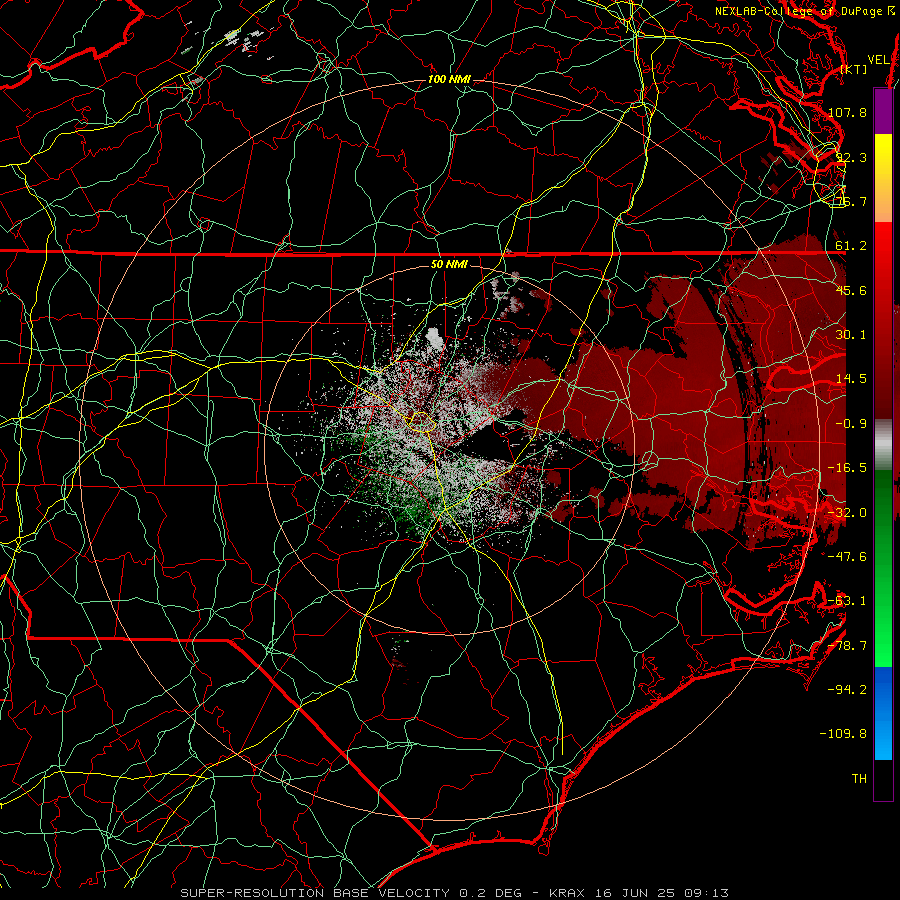Click the SUPER-RESOLUTION BASE VELOCITY caption text
900x900 pixels.
pyautogui.click(x=315, y=893)
